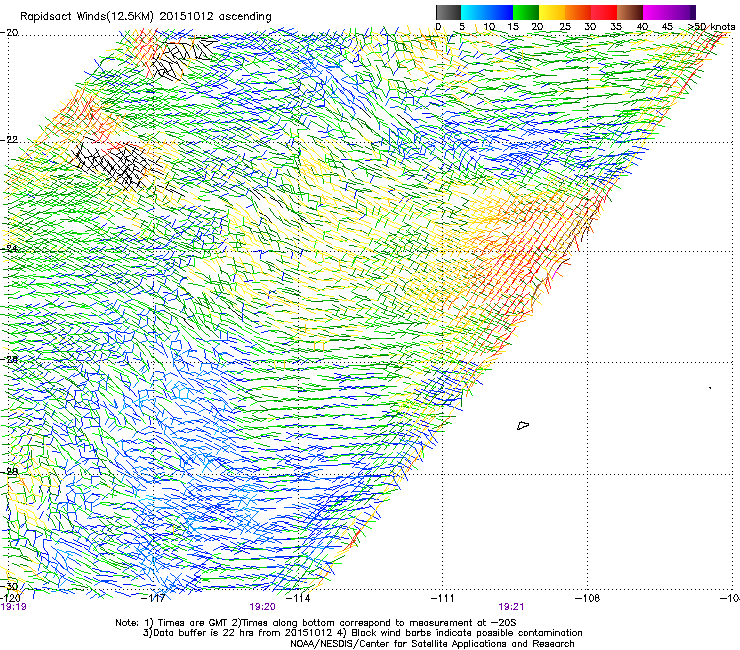Click the purple '19:20' time stamp

point(262,607)
